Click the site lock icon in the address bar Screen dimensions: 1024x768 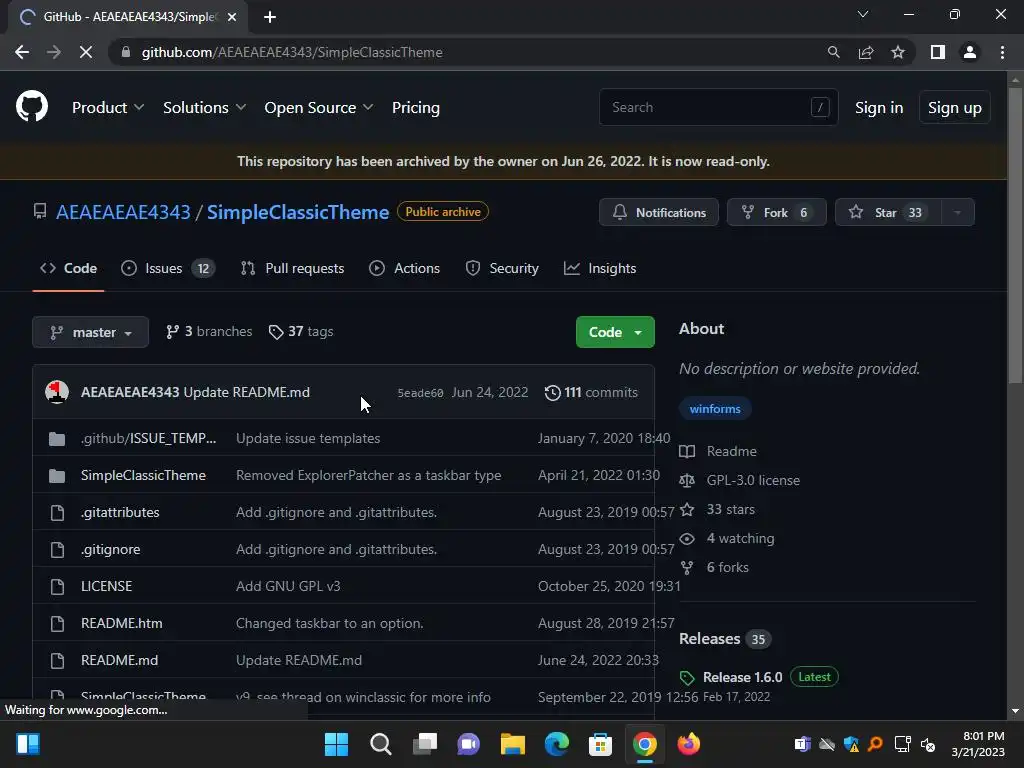click(126, 52)
